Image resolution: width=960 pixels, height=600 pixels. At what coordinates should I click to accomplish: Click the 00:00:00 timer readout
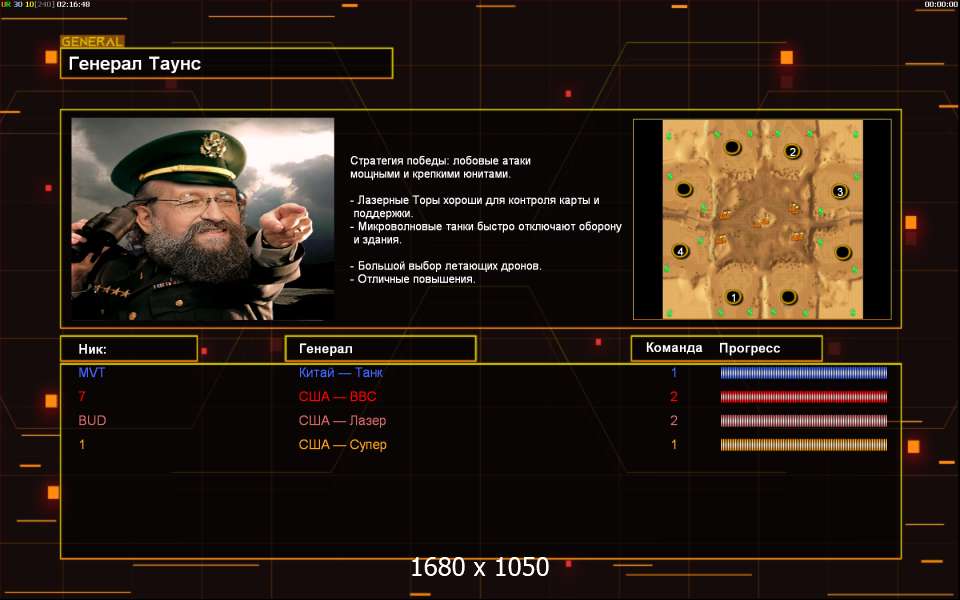[940, 4]
